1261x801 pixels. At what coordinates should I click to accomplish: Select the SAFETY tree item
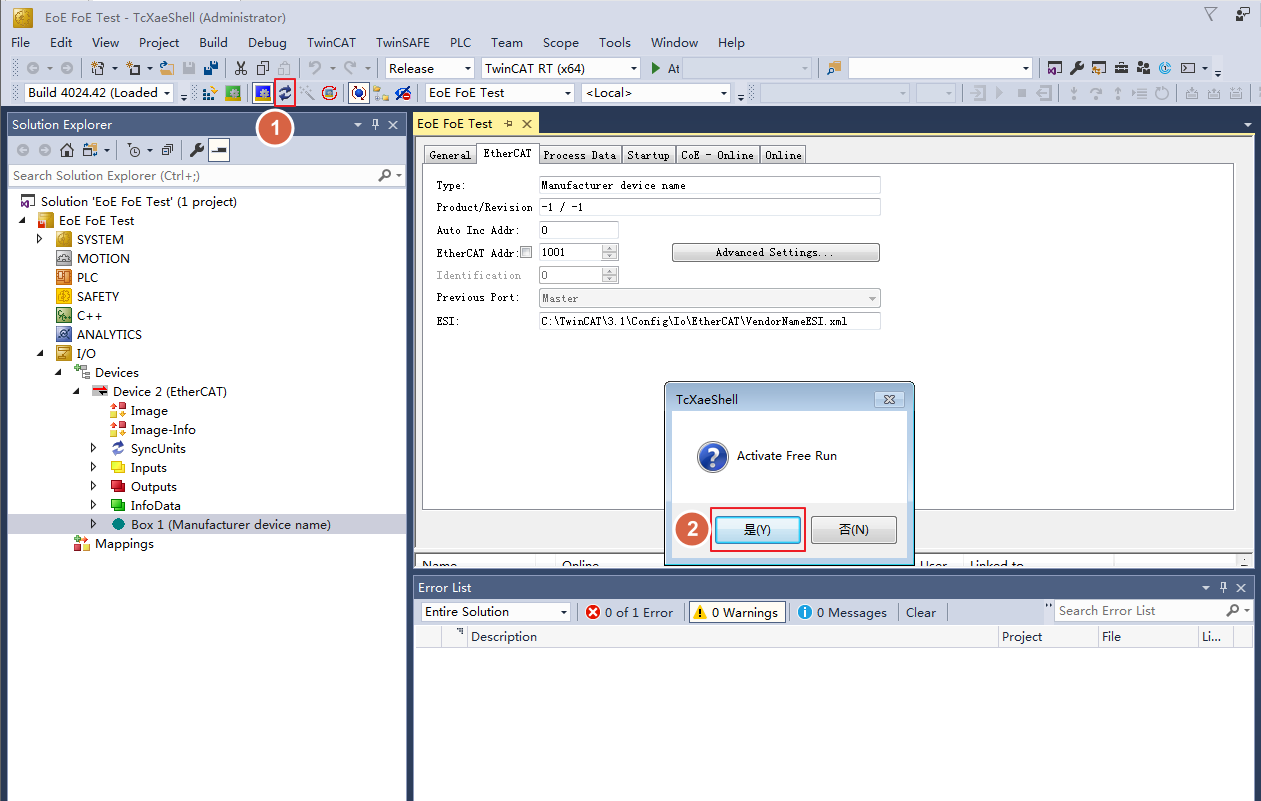coord(98,296)
